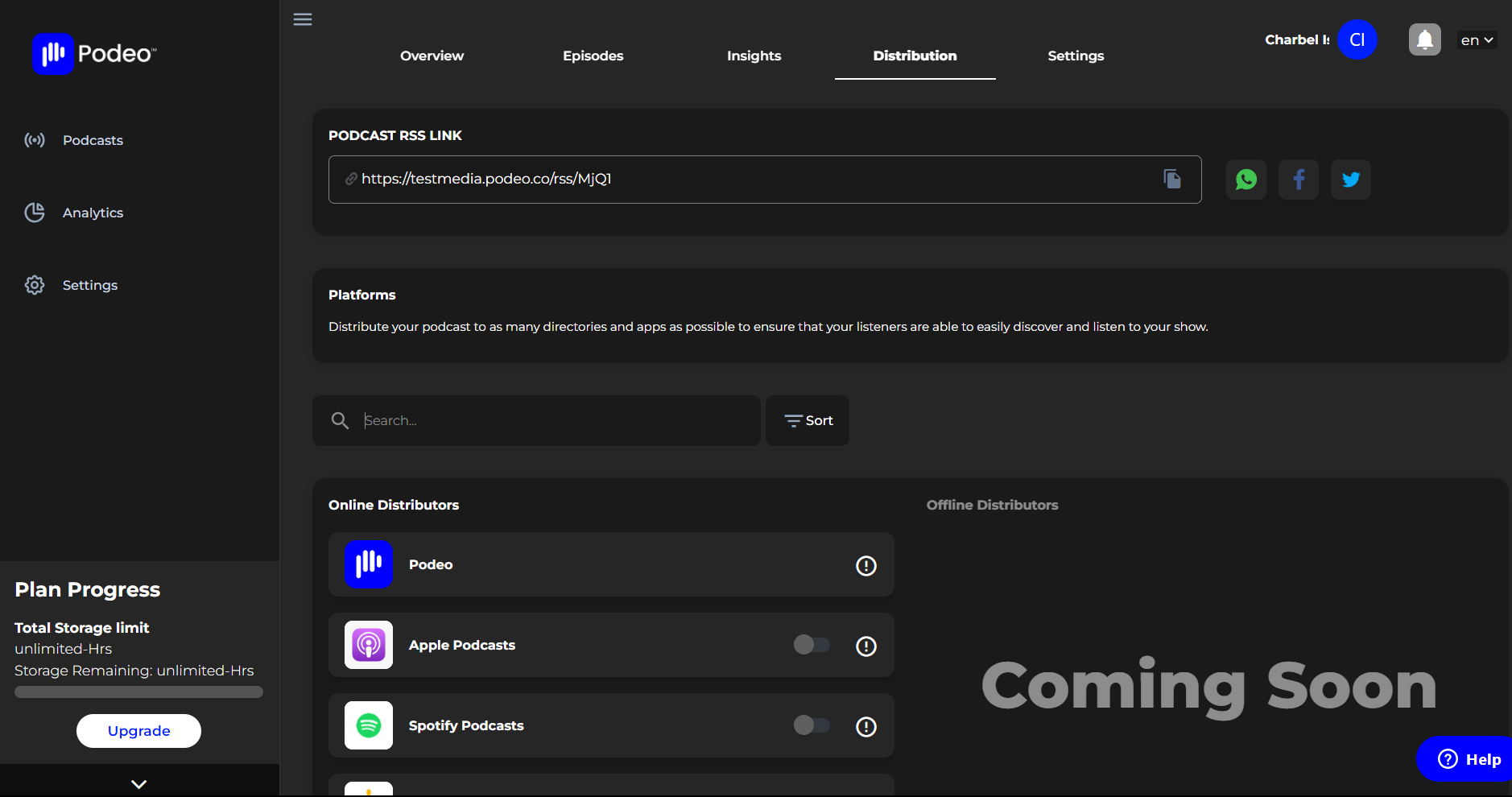
Task: Click the Apple Podcasts label
Action: (x=462, y=645)
